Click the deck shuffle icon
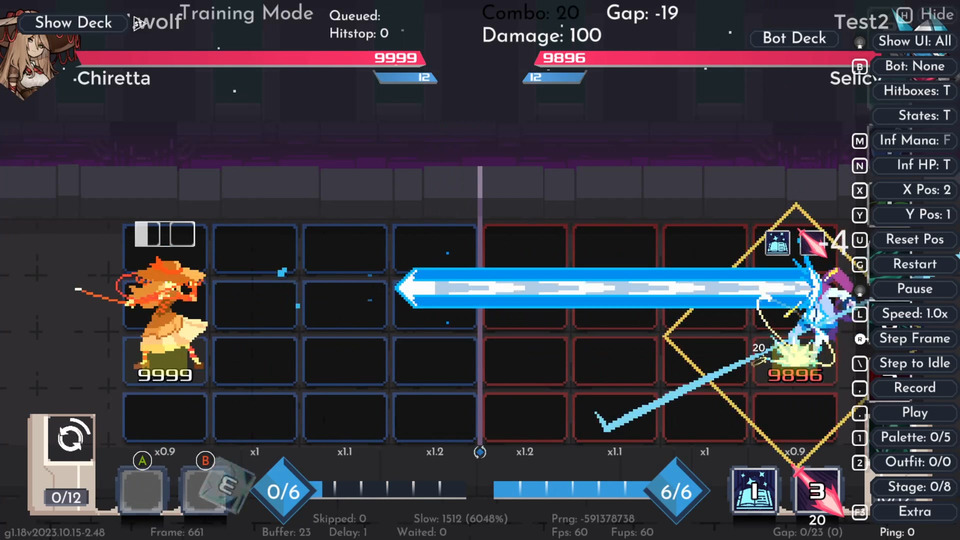The height and width of the screenshot is (540, 960). [x=71, y=438]
